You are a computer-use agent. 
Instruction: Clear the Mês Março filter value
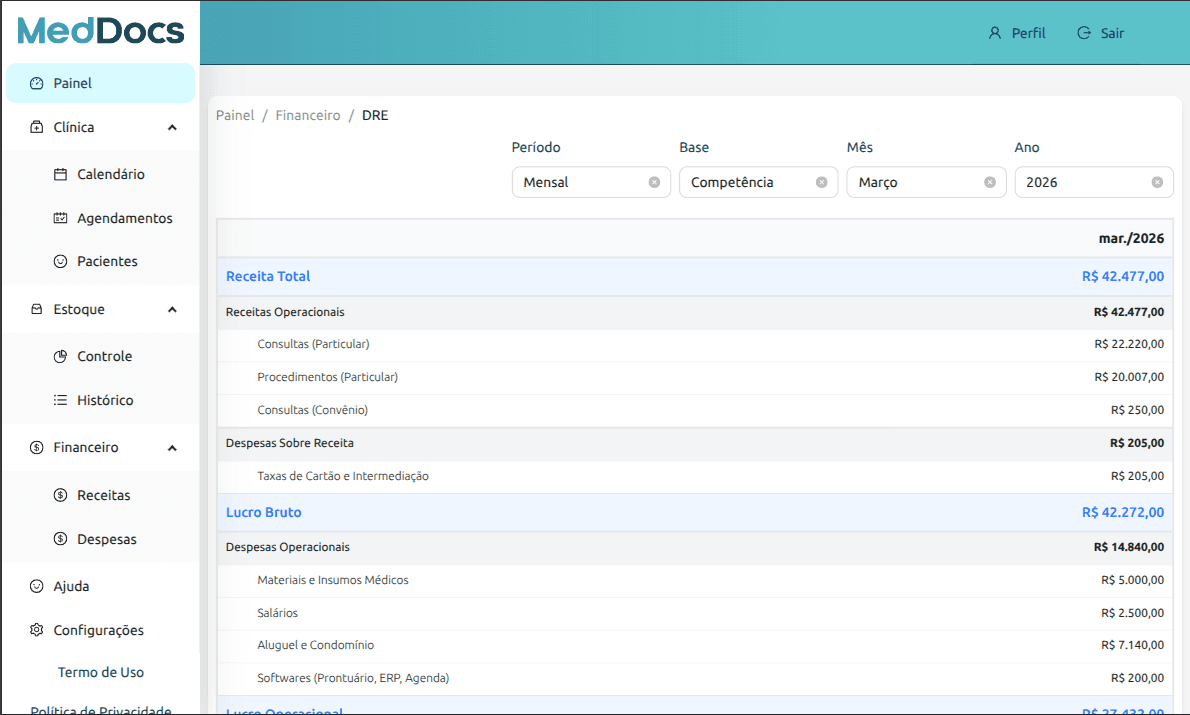click(x=989, y=182)
